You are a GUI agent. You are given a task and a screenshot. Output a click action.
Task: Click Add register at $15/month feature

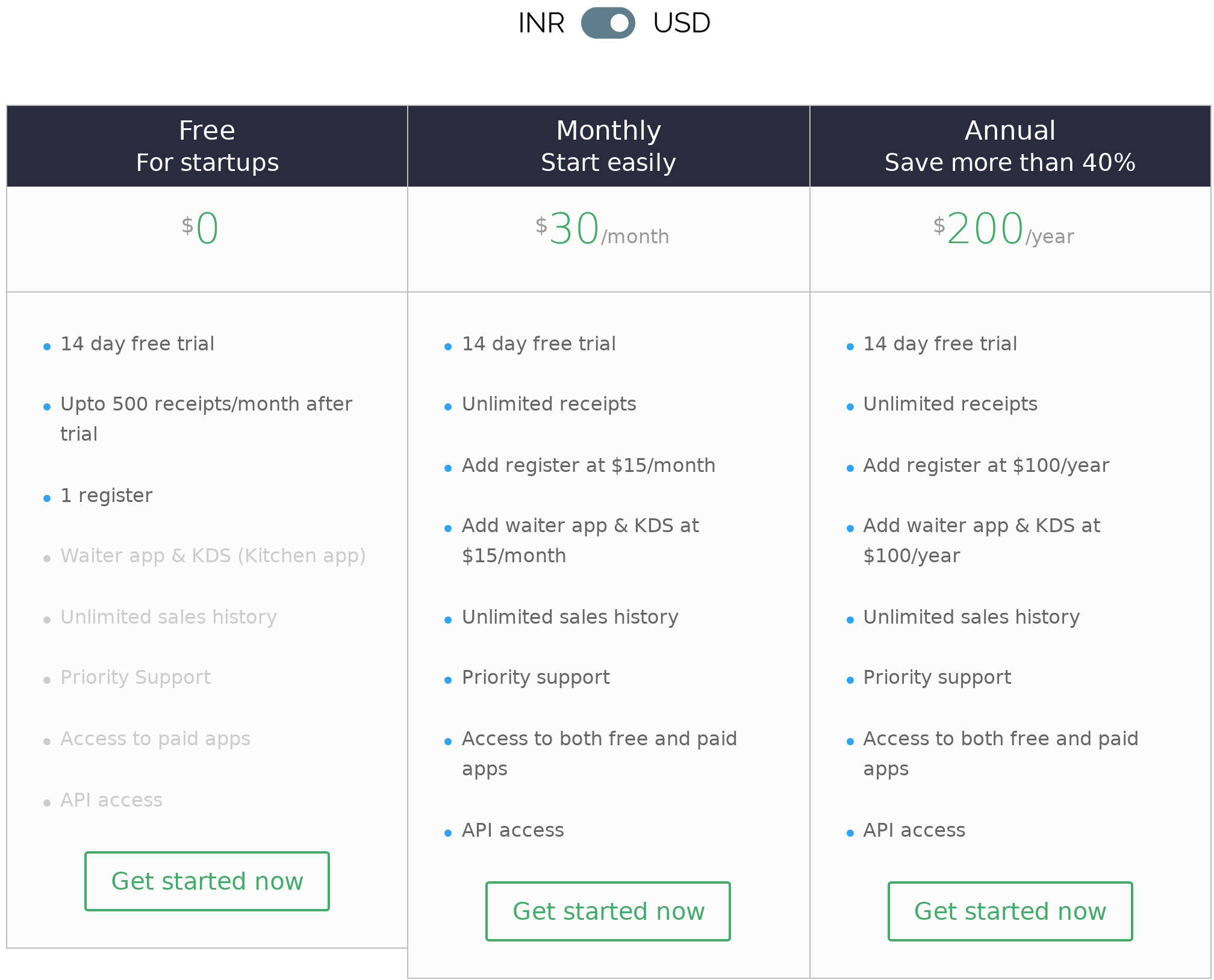coord(588,465)
